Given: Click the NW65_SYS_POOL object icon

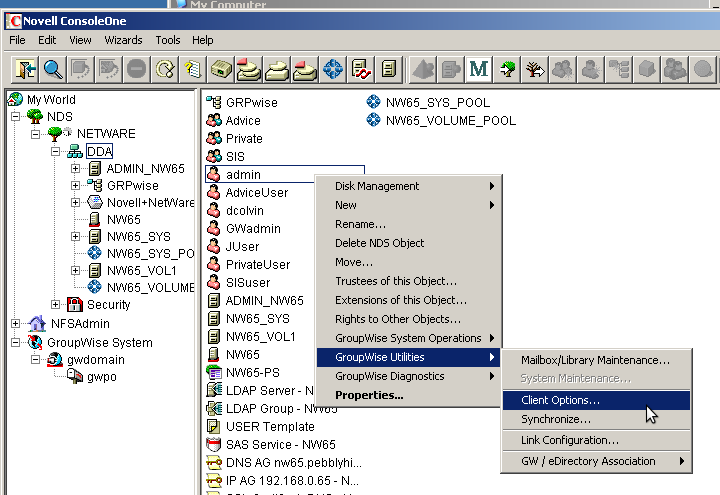Looking at the screenshot, I should point(373,102).
